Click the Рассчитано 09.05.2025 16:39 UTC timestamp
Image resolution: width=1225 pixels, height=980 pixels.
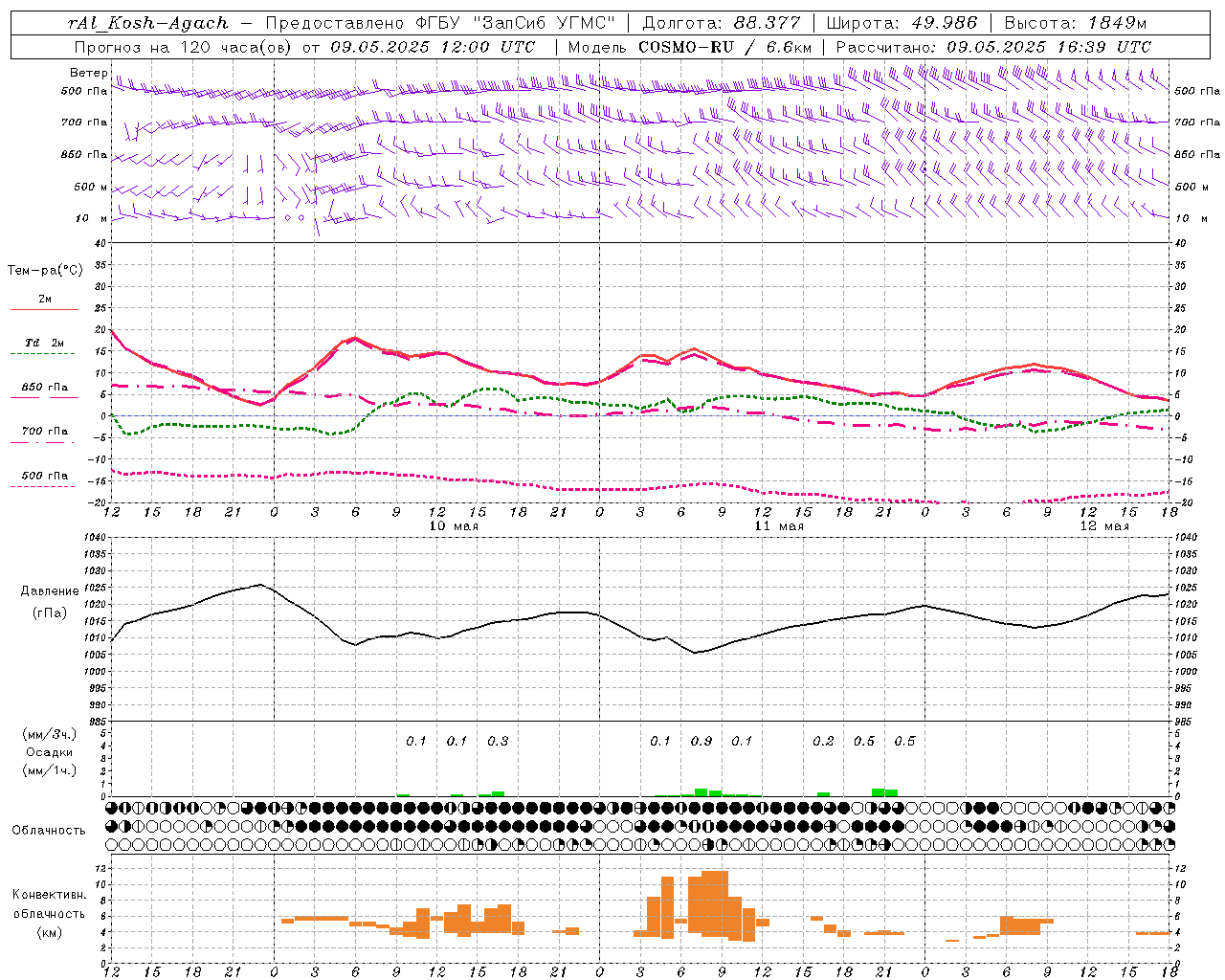tap(993, 47)
